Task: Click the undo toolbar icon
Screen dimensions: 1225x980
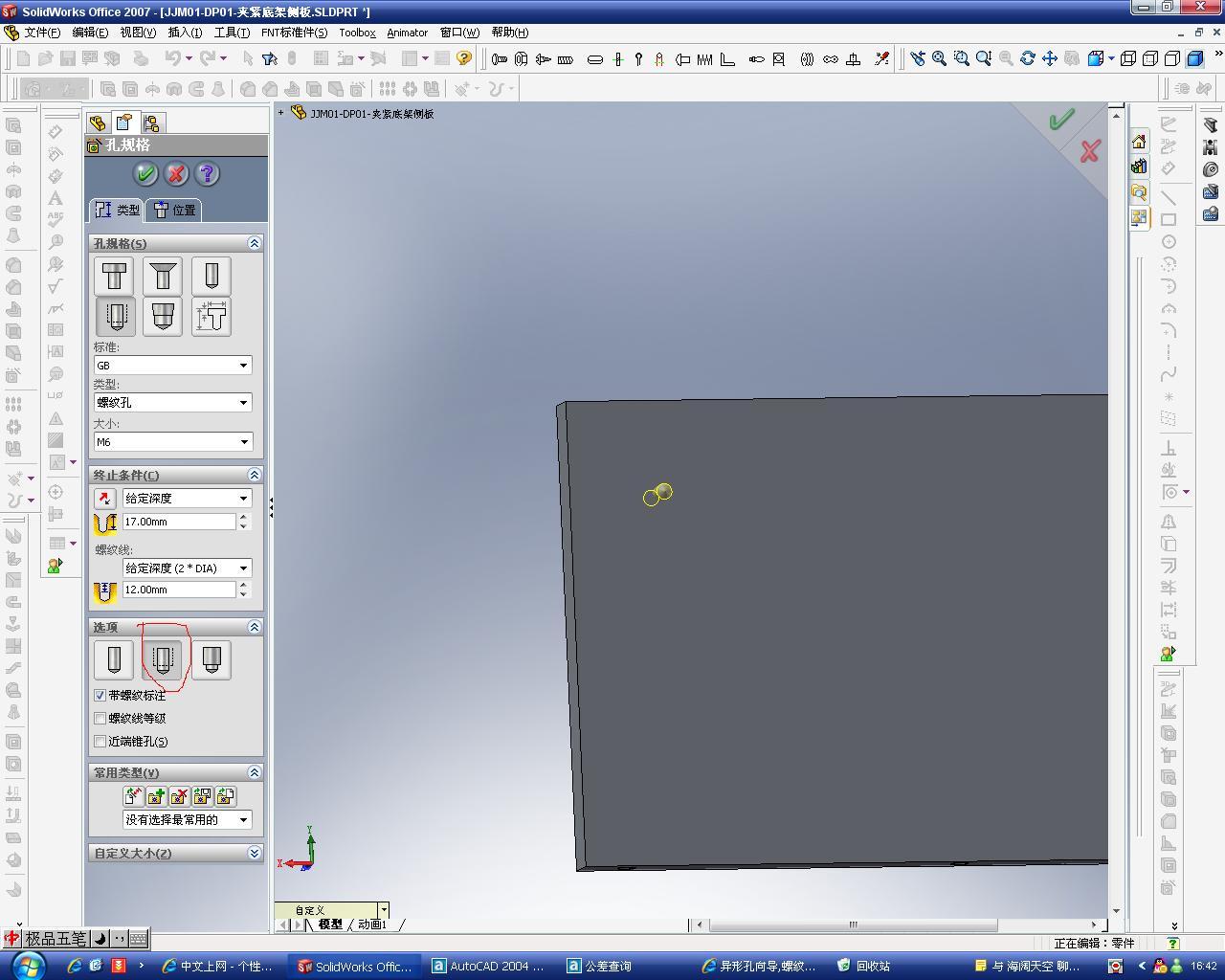Action: tap(173, 58)
